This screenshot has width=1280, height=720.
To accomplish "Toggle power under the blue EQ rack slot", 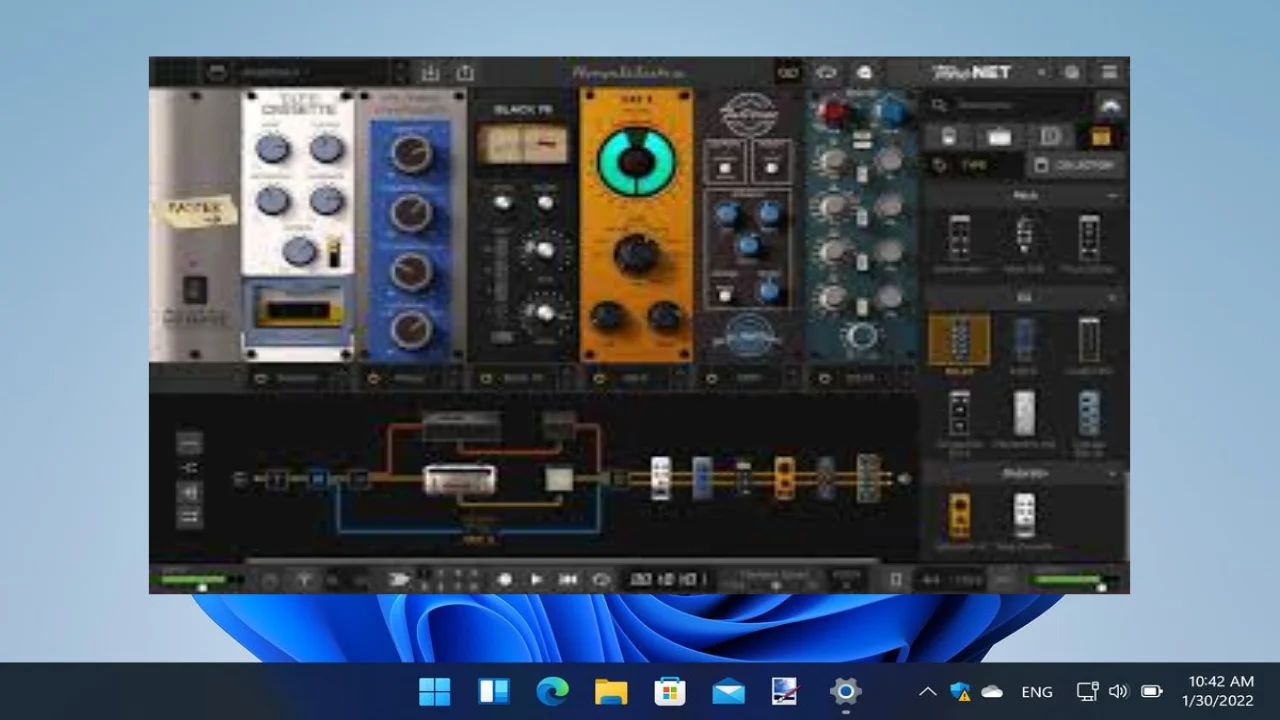I will (374, 379).
